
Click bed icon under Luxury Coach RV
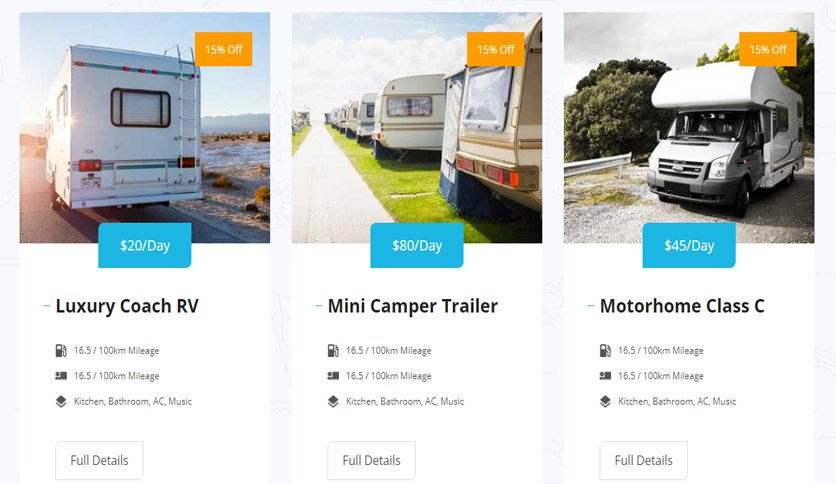pos(61,376)
